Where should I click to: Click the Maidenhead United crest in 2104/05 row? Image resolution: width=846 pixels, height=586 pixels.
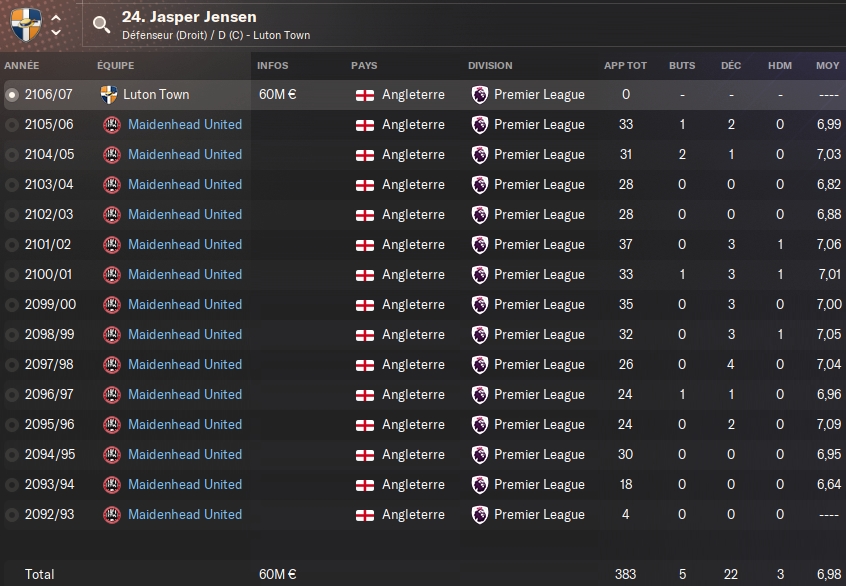coord(112,155)
